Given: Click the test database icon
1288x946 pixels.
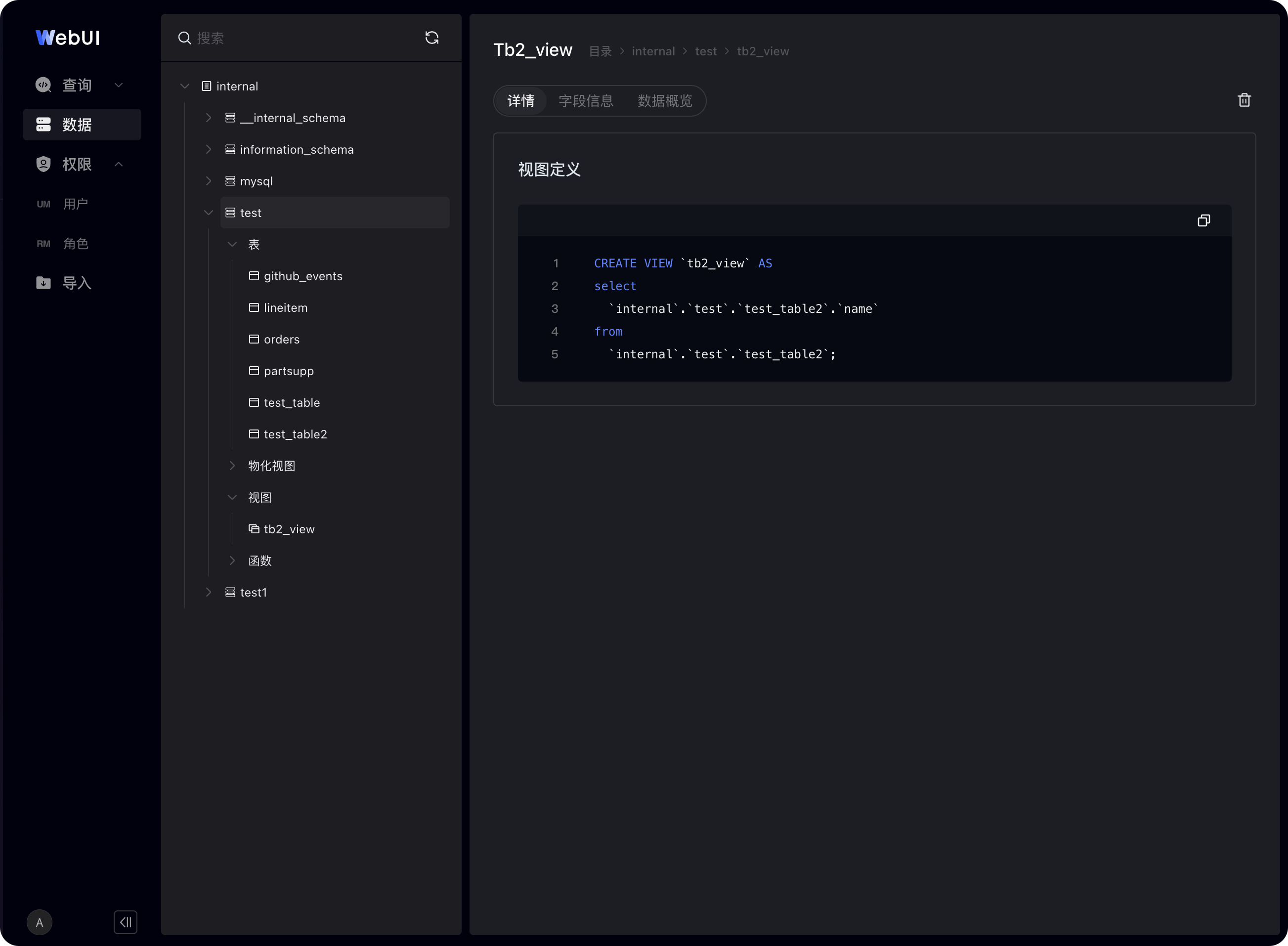Looking at the screenshot, I should (x=230, y=213).
